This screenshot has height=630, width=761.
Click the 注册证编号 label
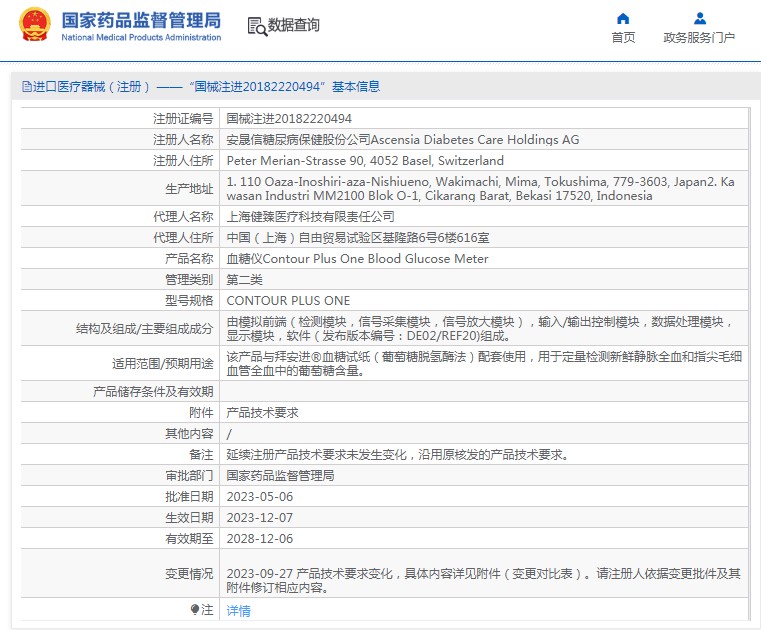click(x=183, y=118)
